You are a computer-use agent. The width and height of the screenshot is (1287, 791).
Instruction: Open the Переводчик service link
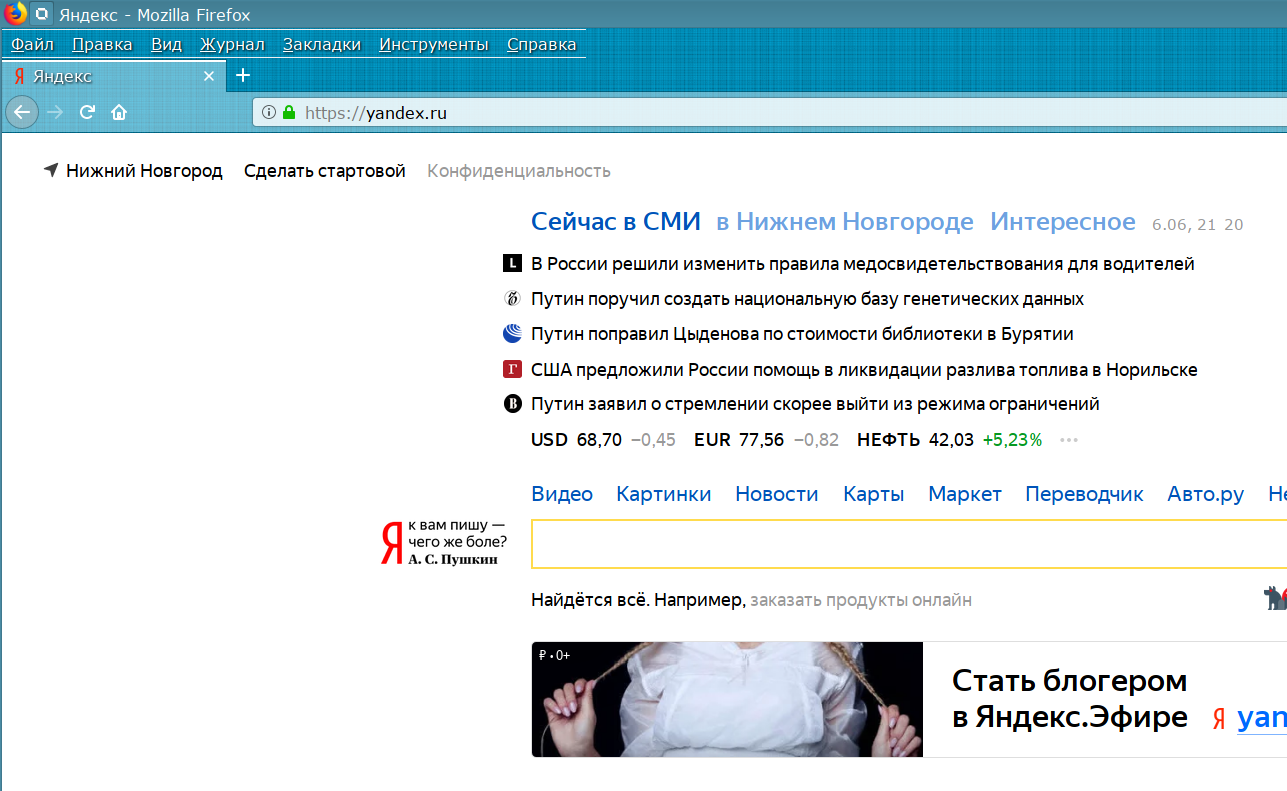click(1085, 494)
